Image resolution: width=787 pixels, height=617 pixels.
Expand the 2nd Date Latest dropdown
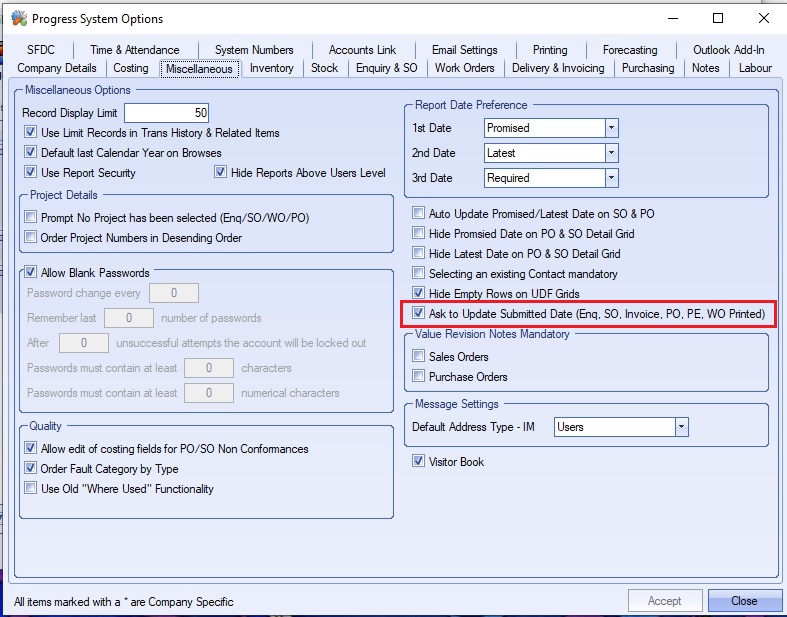611,153
